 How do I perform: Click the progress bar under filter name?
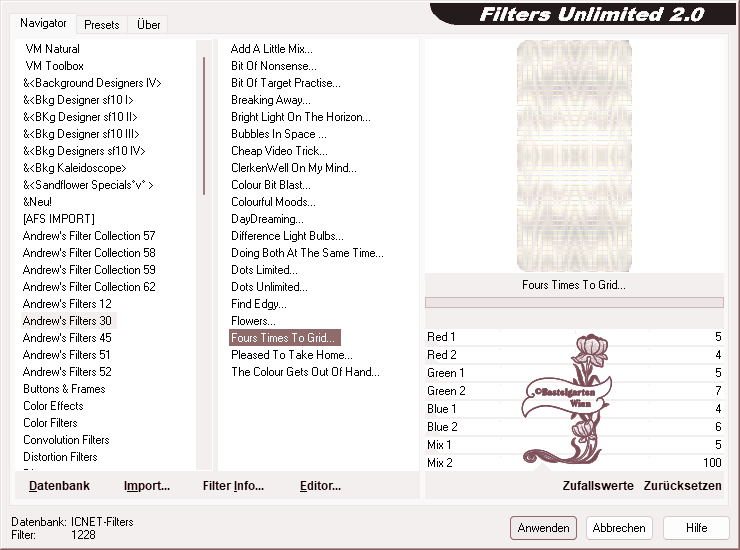point(574,302)
